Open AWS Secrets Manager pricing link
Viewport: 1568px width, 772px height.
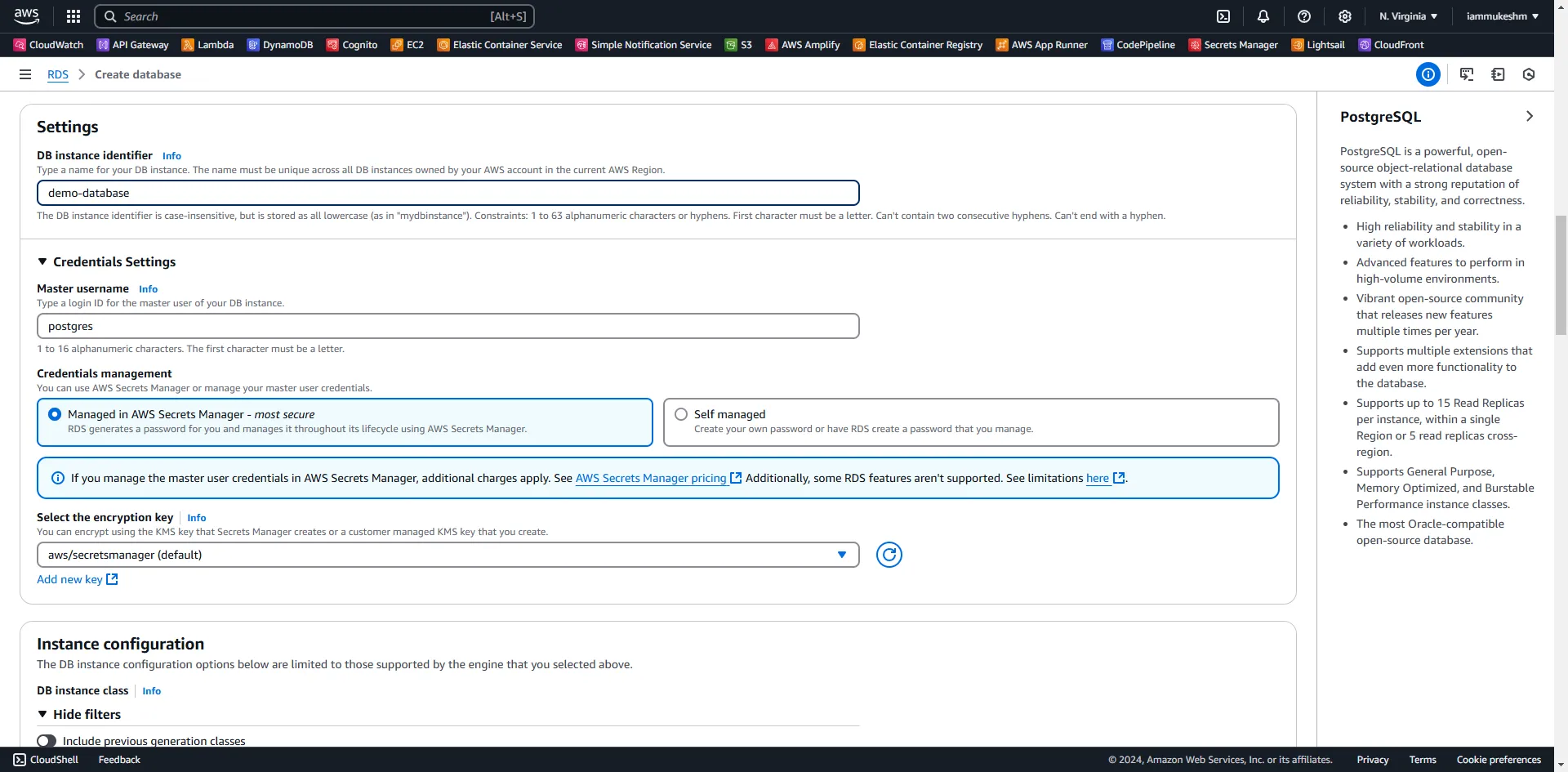(651, 478)
